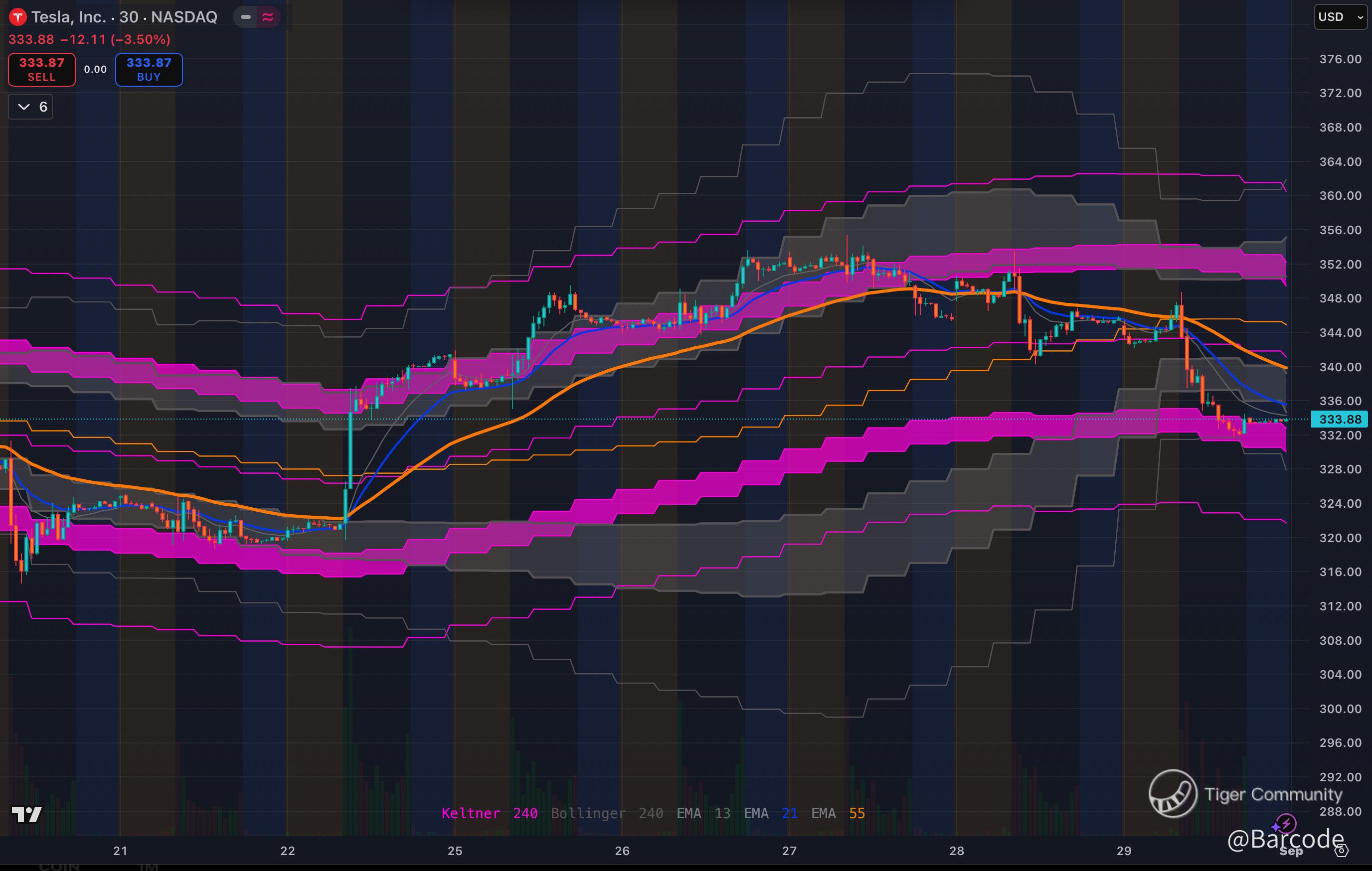The height and width of the screenshot is (871, 1372).
Task: Click the Tesla logo icon
Action: point(17,17)
